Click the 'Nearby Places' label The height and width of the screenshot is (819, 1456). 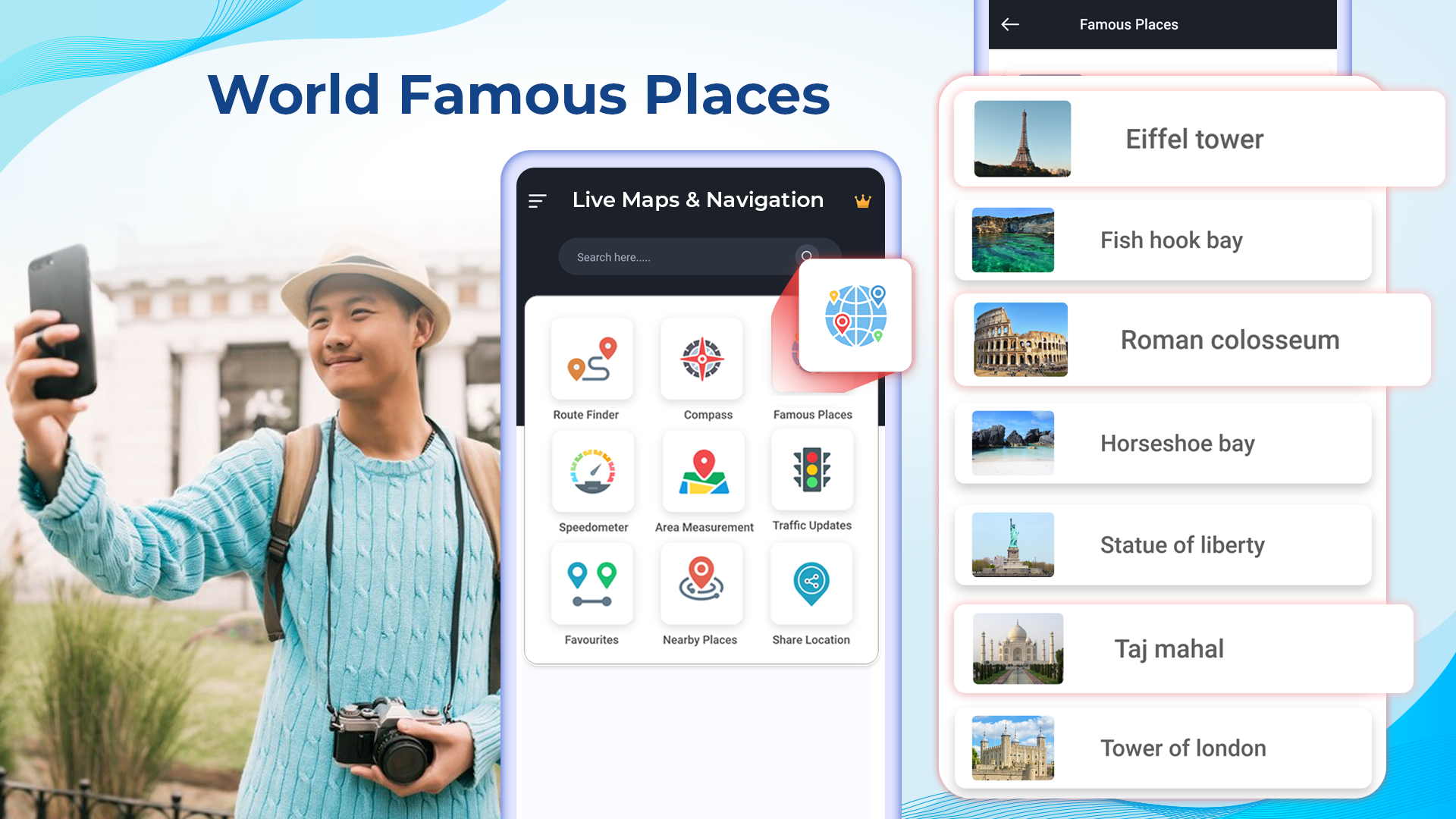pyautogui.click(x=700, y=640)
